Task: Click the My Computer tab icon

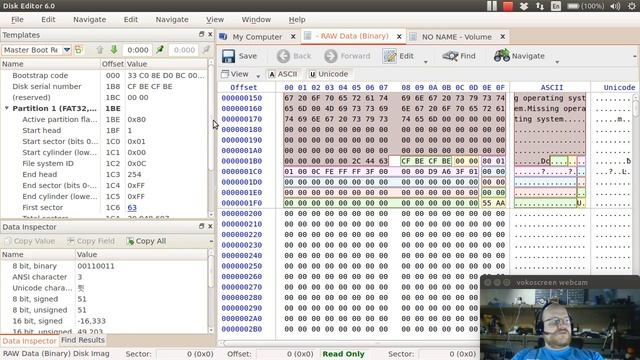Action: click(x=223, y=37)
